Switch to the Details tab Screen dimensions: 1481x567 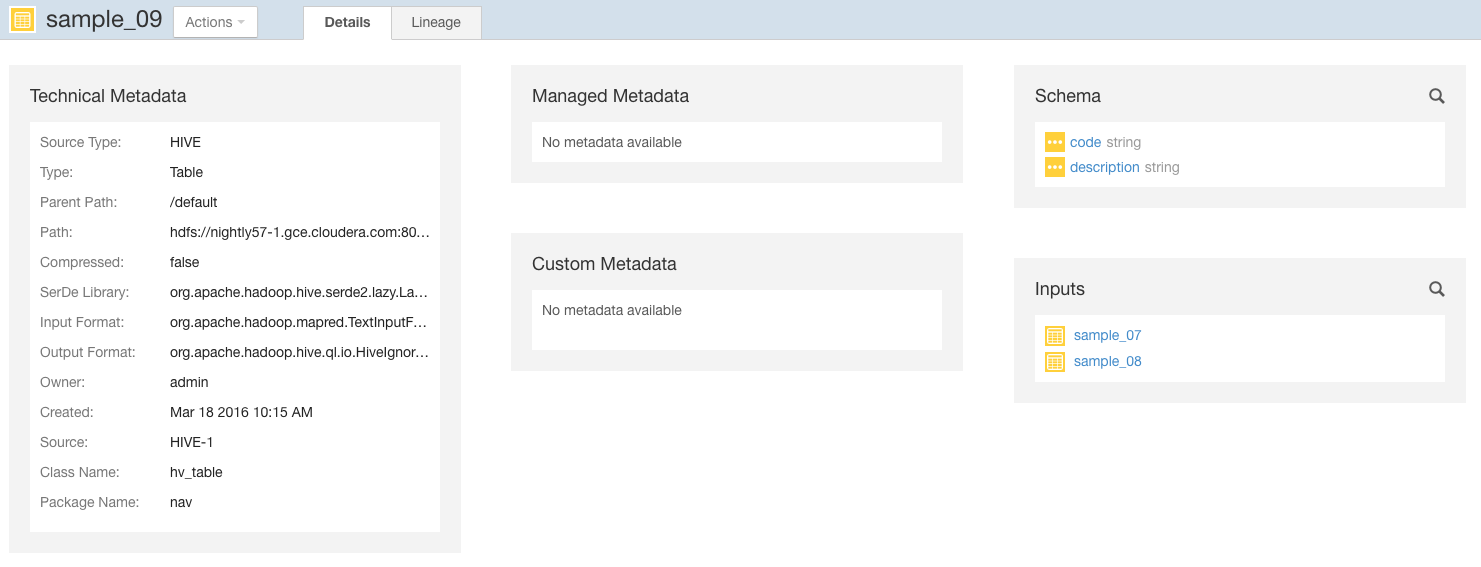click(347, 22)
